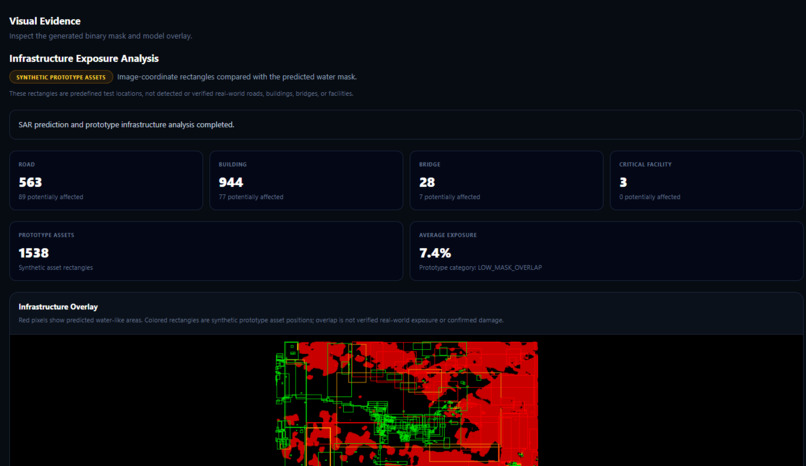Select the Visual Evidence heading
Screen dimensions: 806x466
pos(45,21)
